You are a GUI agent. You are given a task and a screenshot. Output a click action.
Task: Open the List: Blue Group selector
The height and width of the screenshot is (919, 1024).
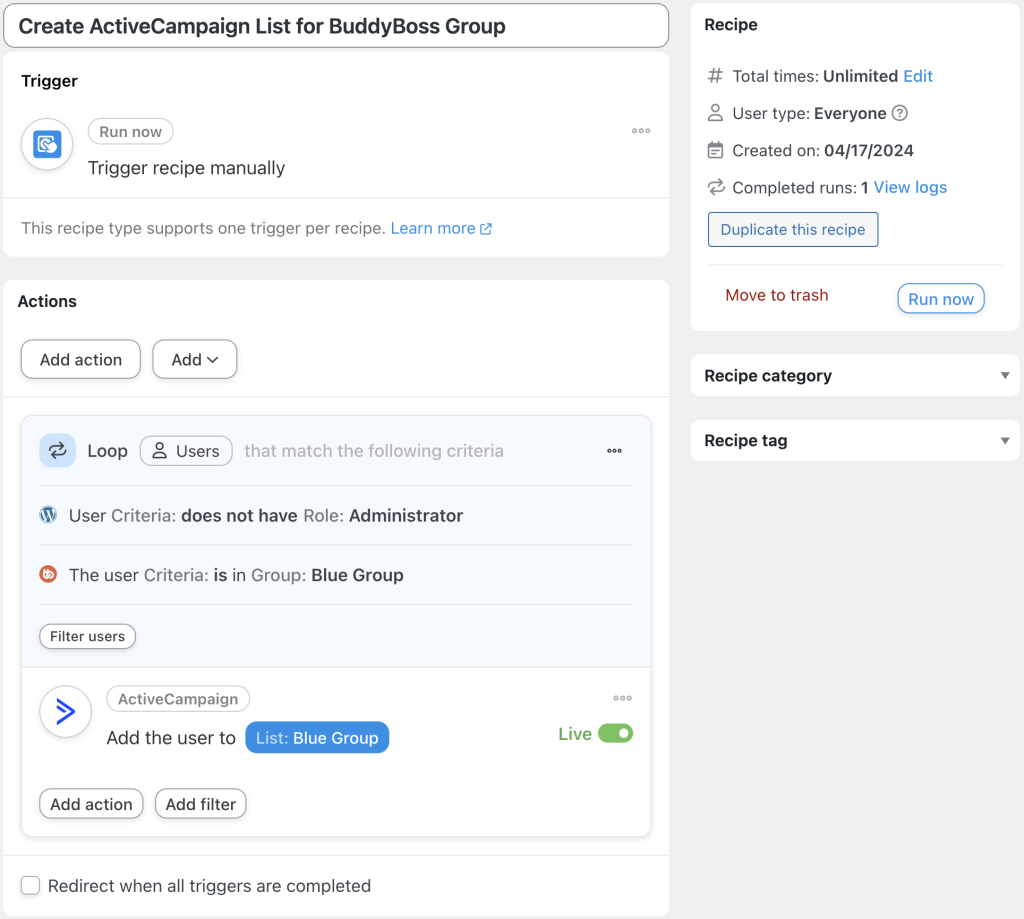[317, 737]
